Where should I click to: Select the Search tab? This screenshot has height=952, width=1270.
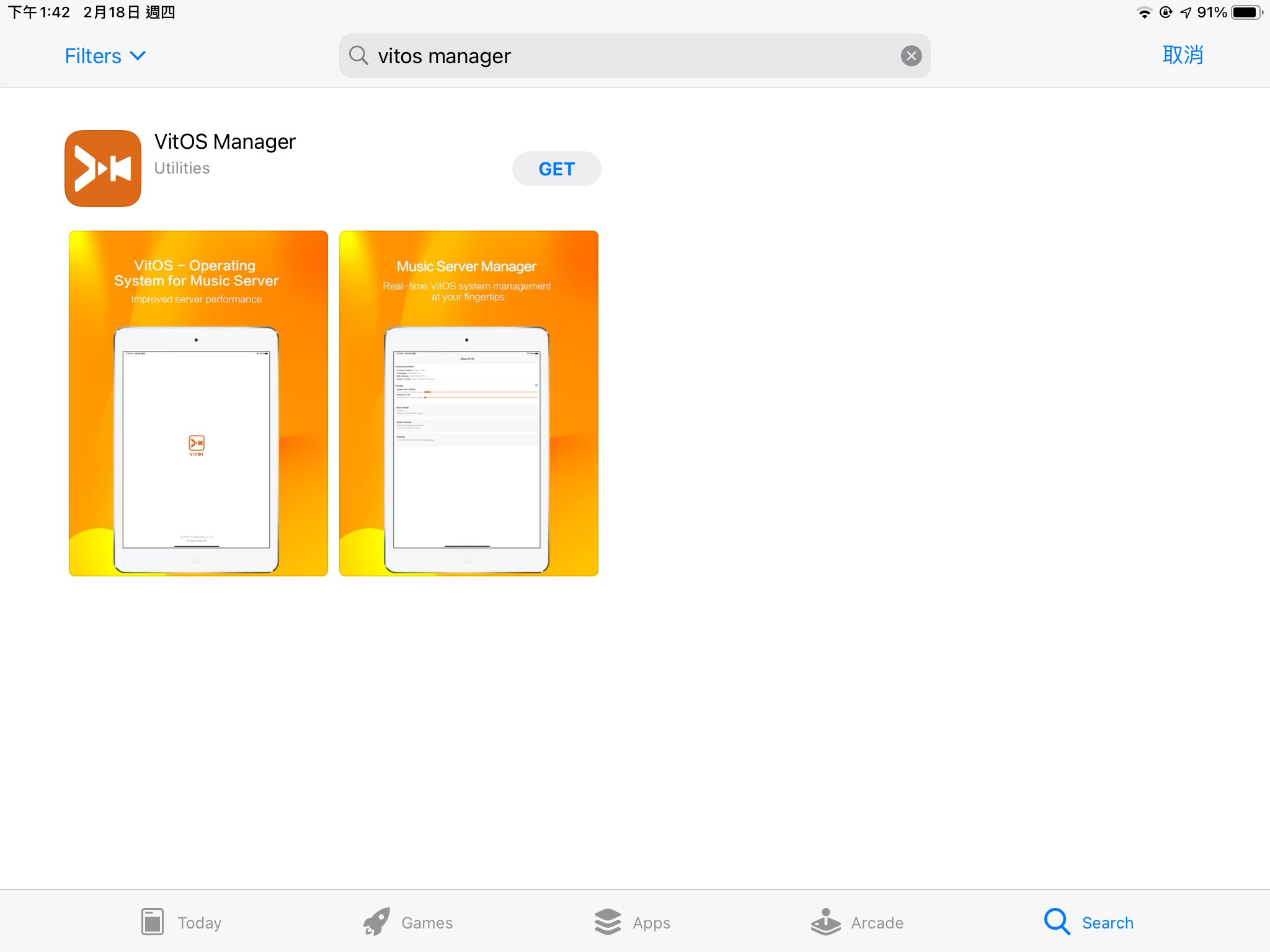coord(1089,922)
